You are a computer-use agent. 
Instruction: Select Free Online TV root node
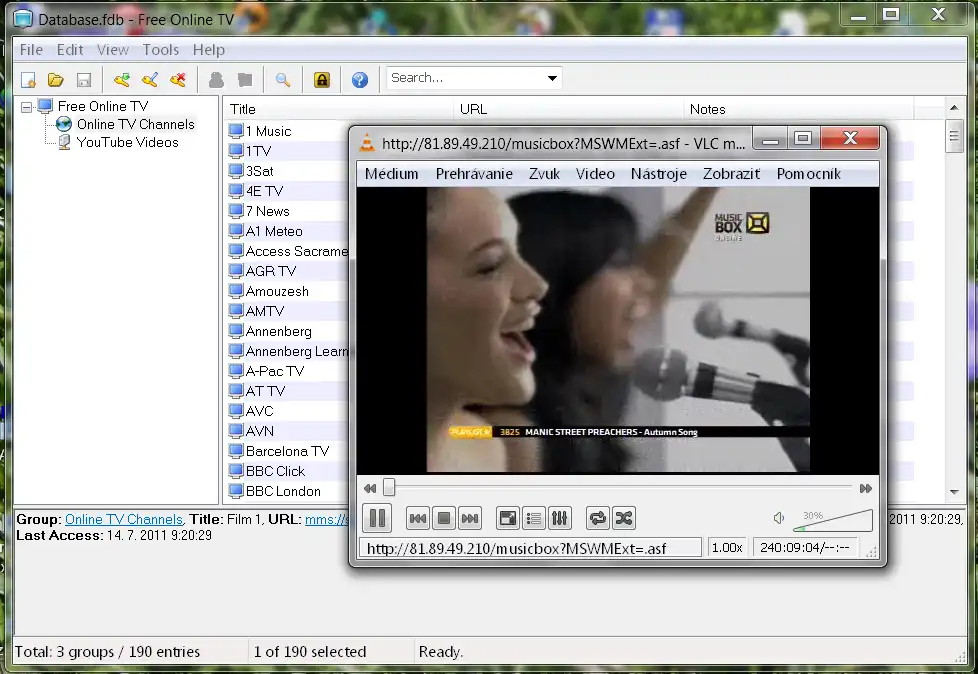pyautogui.click(x=103, y=107)
